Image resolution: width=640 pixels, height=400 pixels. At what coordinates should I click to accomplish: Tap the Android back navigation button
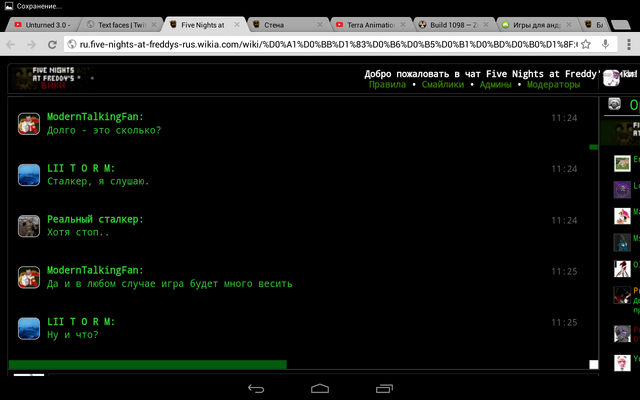tap(256, 389)
